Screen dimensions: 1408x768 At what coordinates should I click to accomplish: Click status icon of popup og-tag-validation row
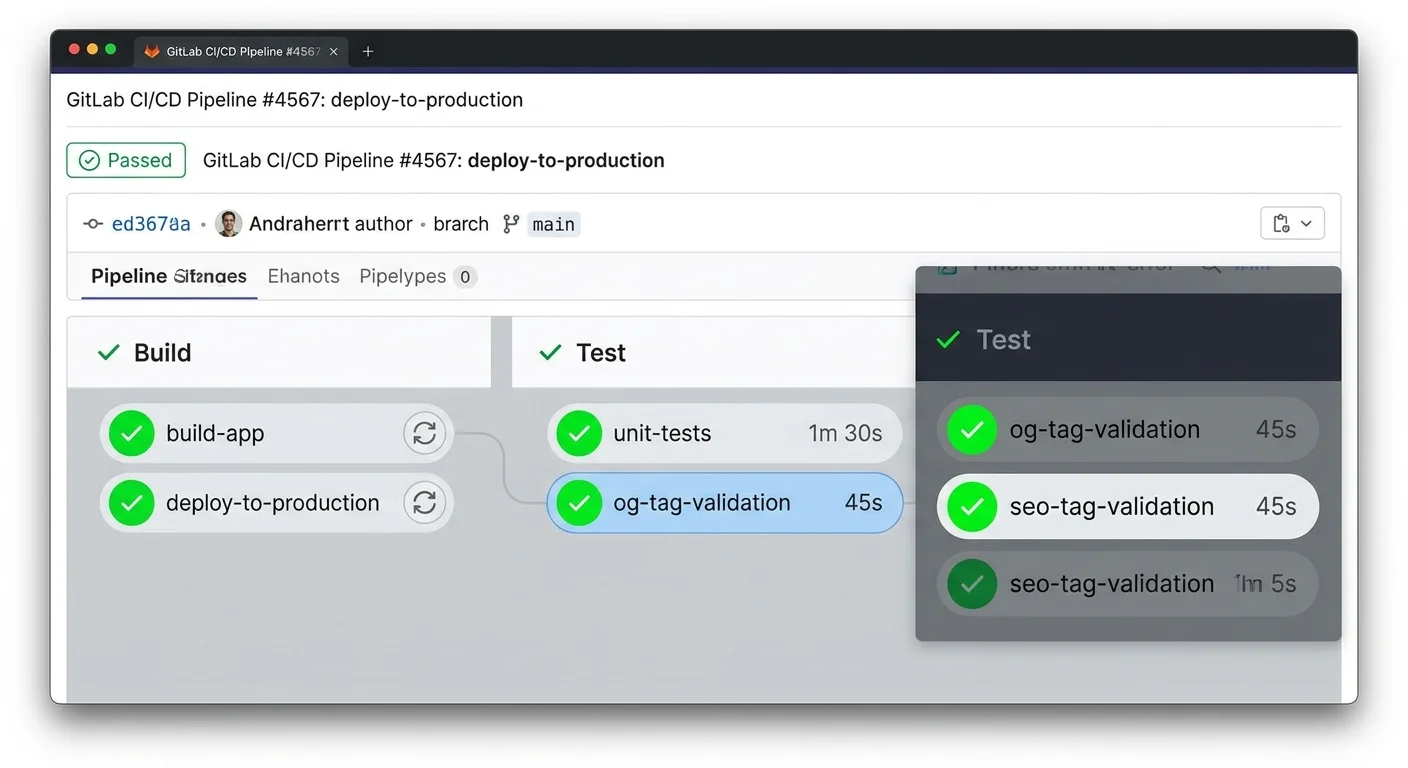point(972,430)
